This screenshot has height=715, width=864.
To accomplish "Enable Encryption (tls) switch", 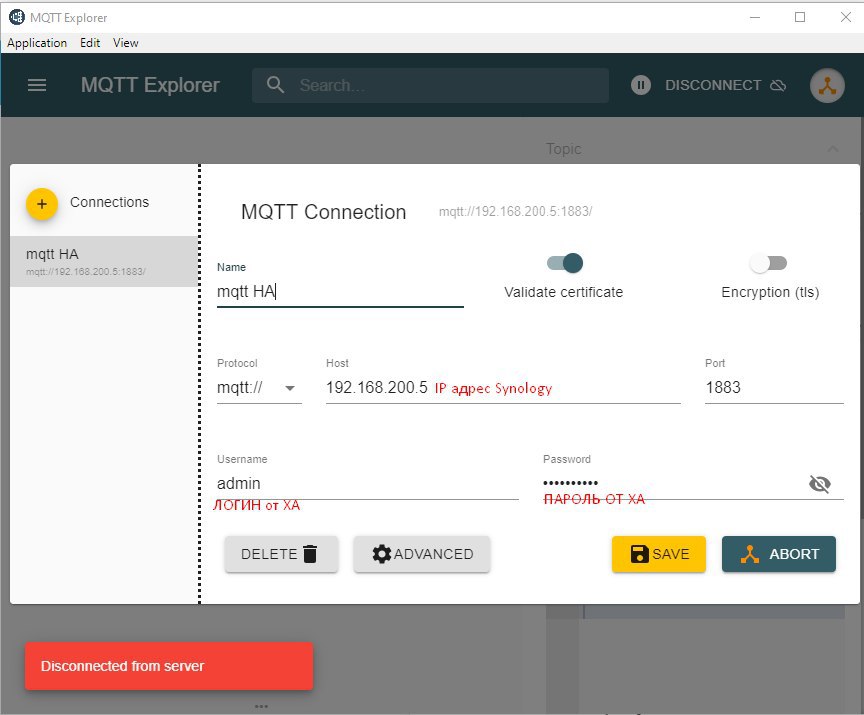I will pyautogui.click(x=768, y=263).
